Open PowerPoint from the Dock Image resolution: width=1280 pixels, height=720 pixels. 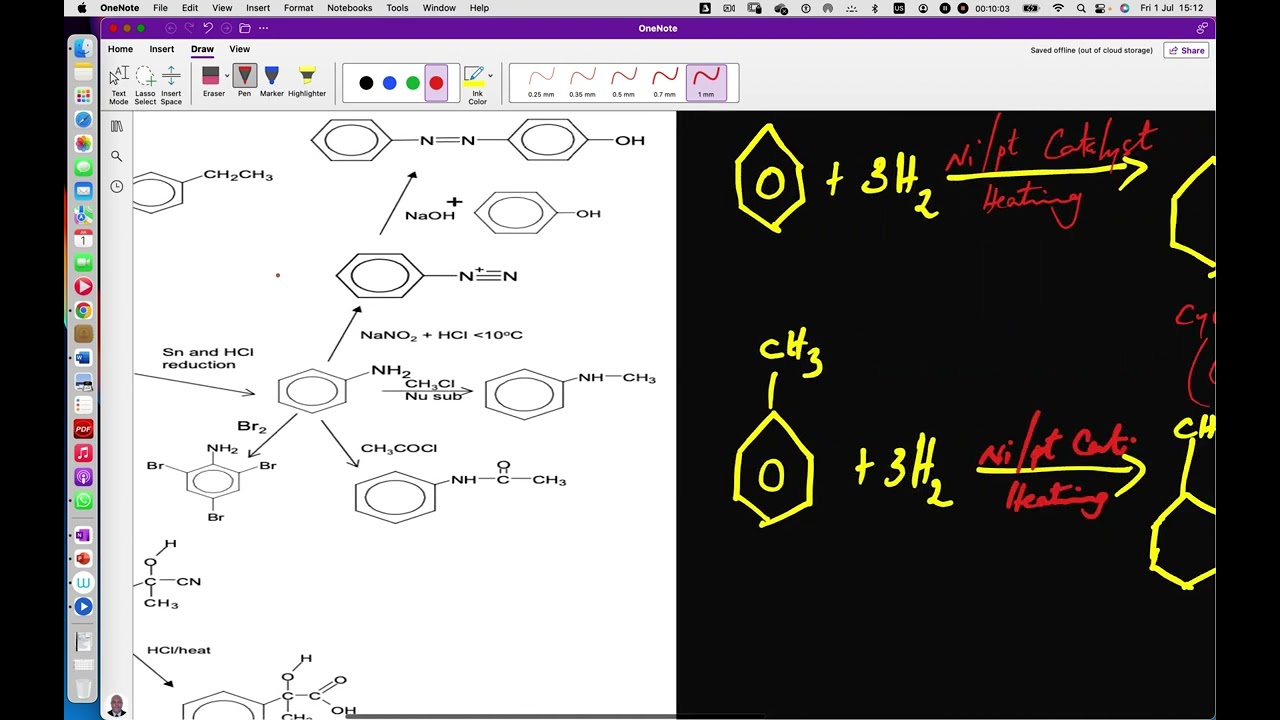click(83, 559)
